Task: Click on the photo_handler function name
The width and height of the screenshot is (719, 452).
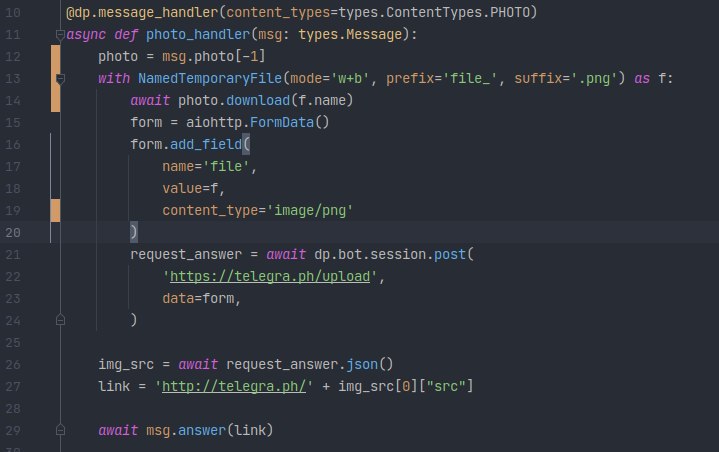Action: click(x=198, y=34)
